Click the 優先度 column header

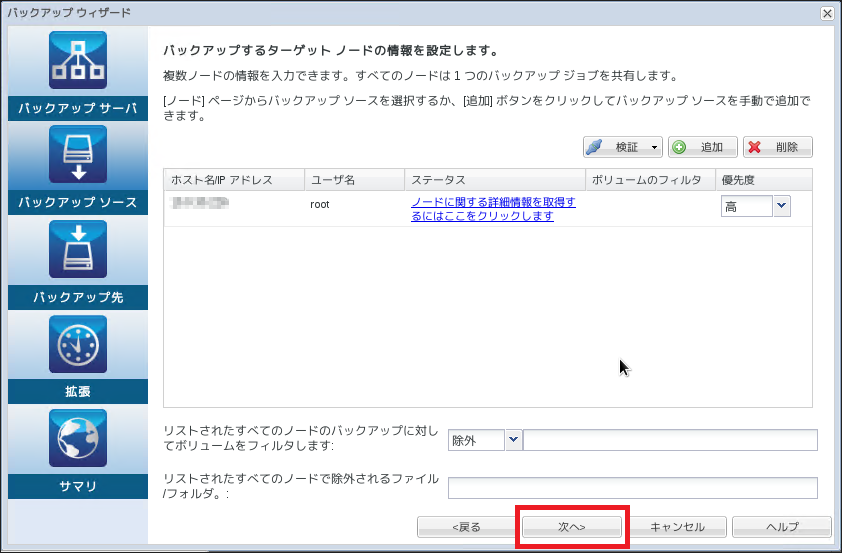(x=764, y=180)
